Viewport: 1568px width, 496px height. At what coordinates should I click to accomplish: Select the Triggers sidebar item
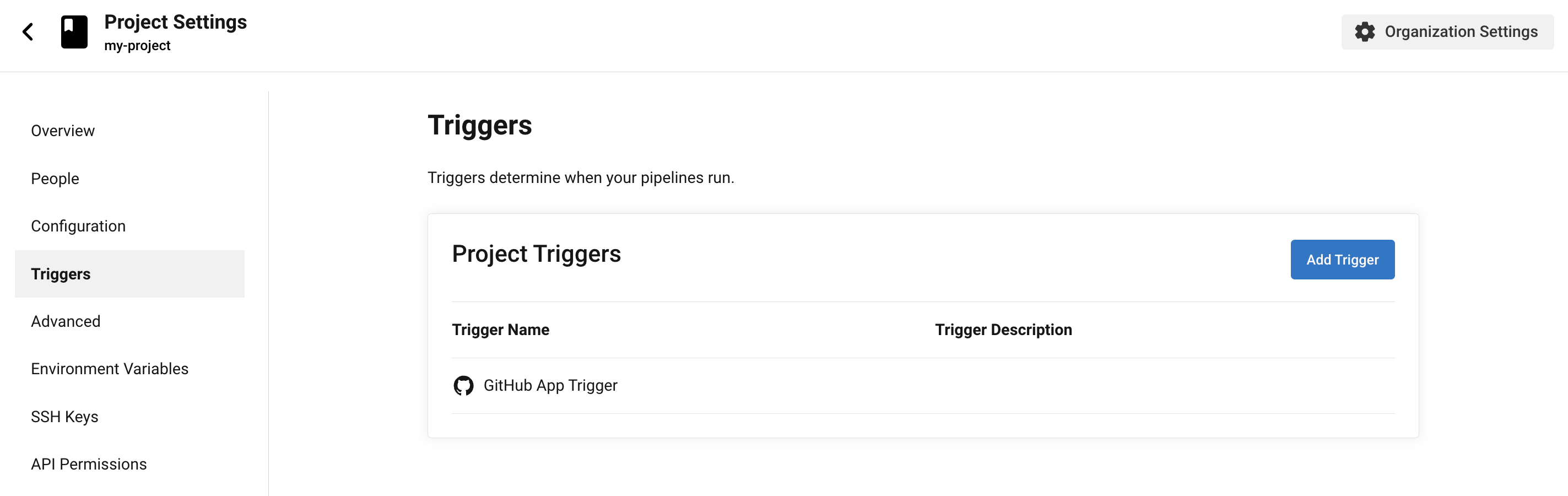point(61,274)
